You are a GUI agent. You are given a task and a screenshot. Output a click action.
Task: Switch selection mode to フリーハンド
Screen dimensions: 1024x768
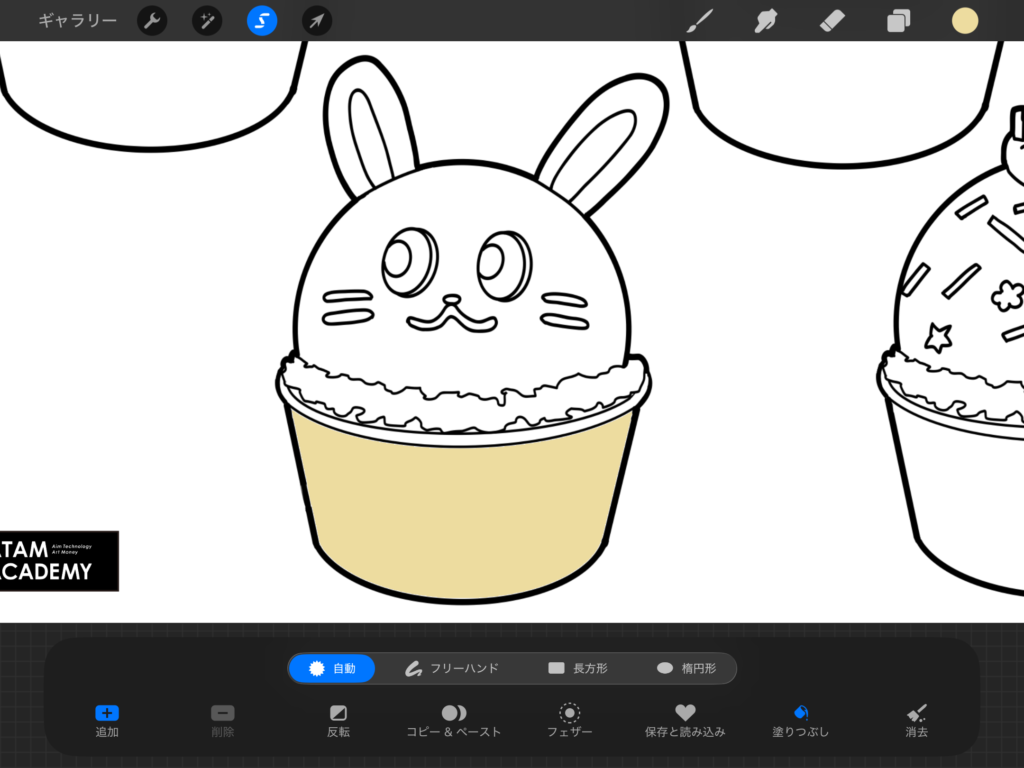coord(451,668)
